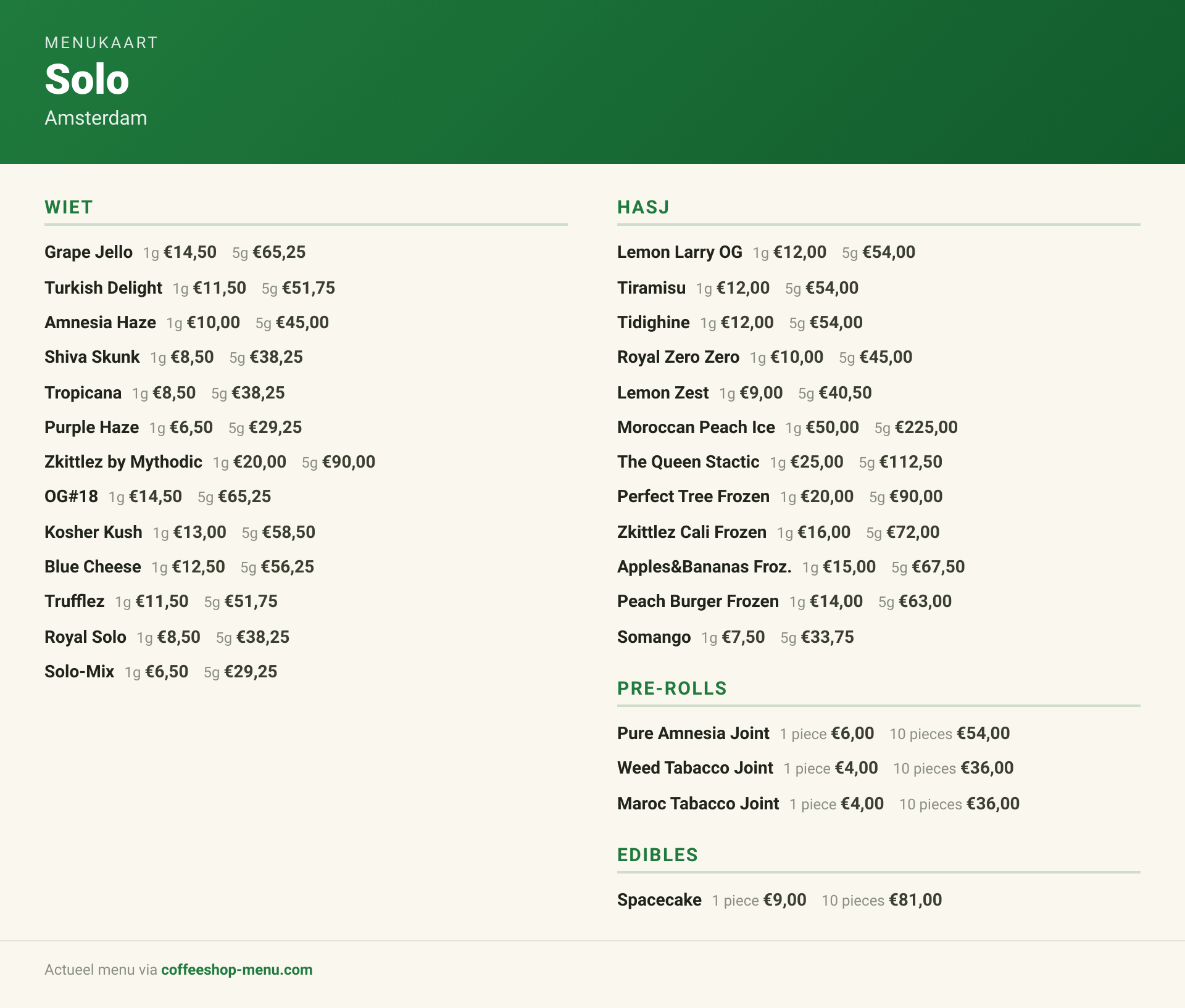The image size is (1185, 1008).
Task: Click the Maroc Tabacco Joint item name
Action: (698, 804)
